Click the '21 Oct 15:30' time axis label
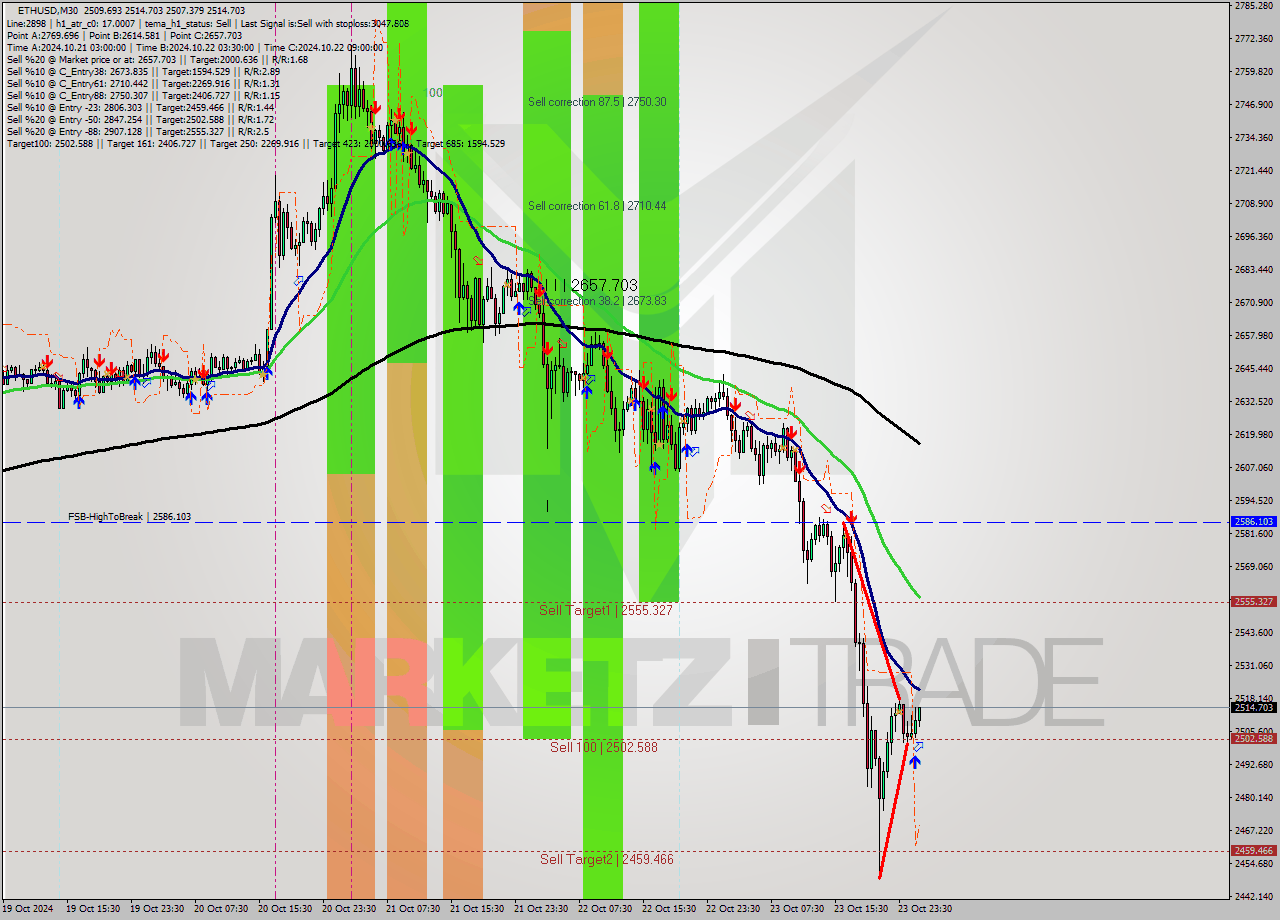Screen dimensions: 1280x920 477,909
